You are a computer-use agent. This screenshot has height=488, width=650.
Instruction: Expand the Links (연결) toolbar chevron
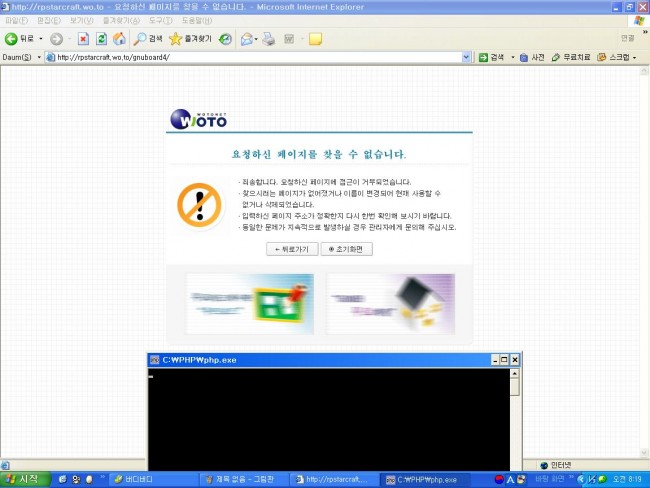[x=645, y=32]
